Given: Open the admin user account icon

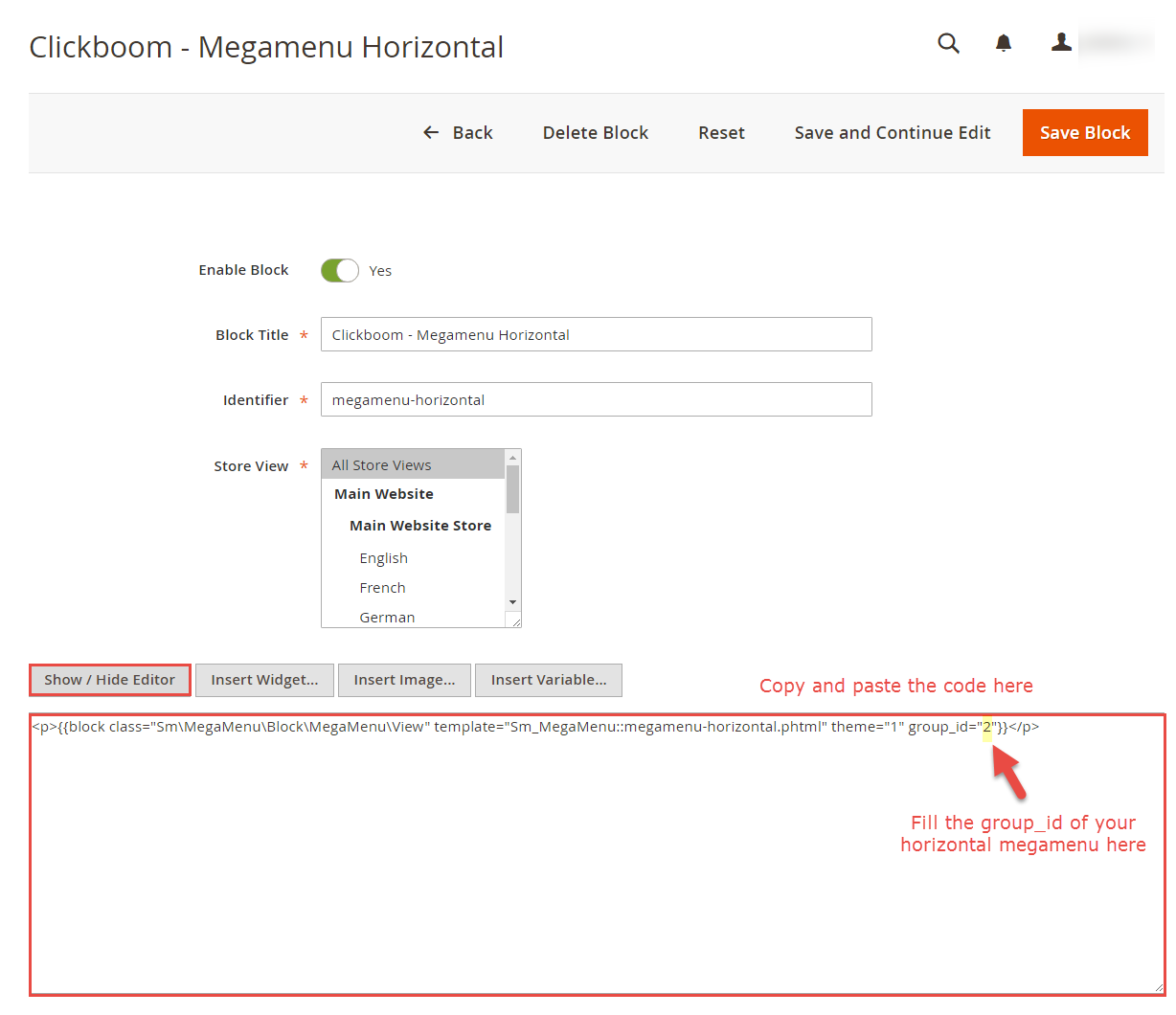Looking at the screenshot, I should click(1061, 42).
